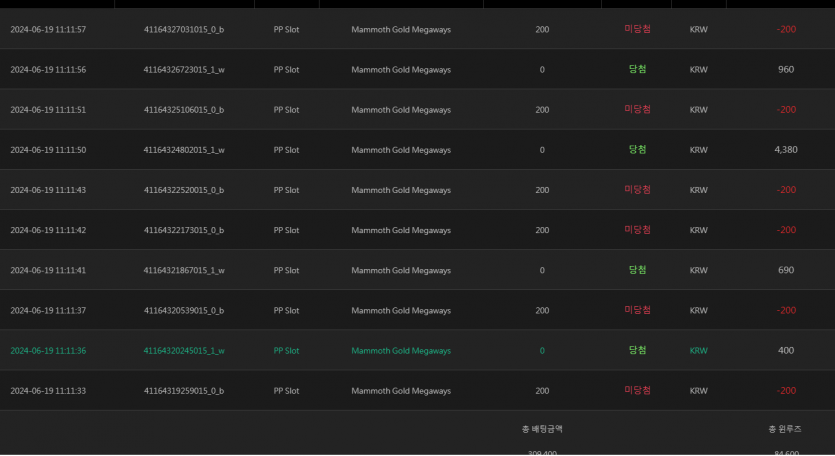The width and height of the screenshot is (835, 456).
Task: Click Mammoth Gold Megaways in the 11:11:33 row
Action: pyautogui.click(x=401, y=391)
